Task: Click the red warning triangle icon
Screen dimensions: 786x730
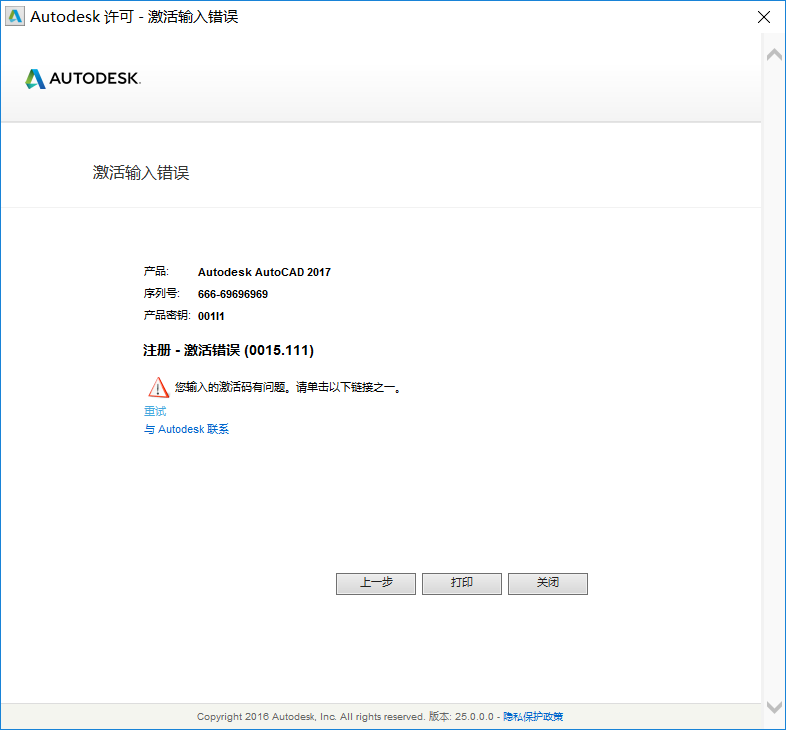Action: (158, 387)
